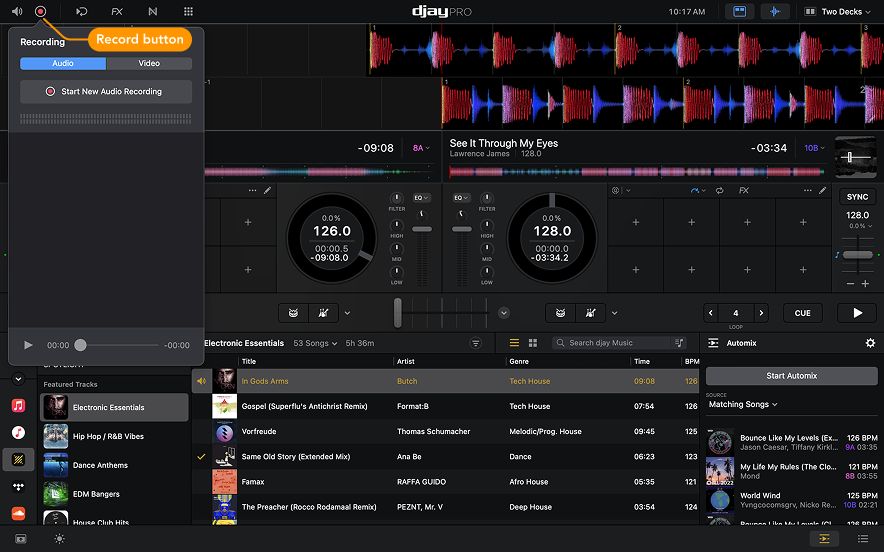
Task: Click the volume speaker icon in top bar
Action: coord(17,11)
